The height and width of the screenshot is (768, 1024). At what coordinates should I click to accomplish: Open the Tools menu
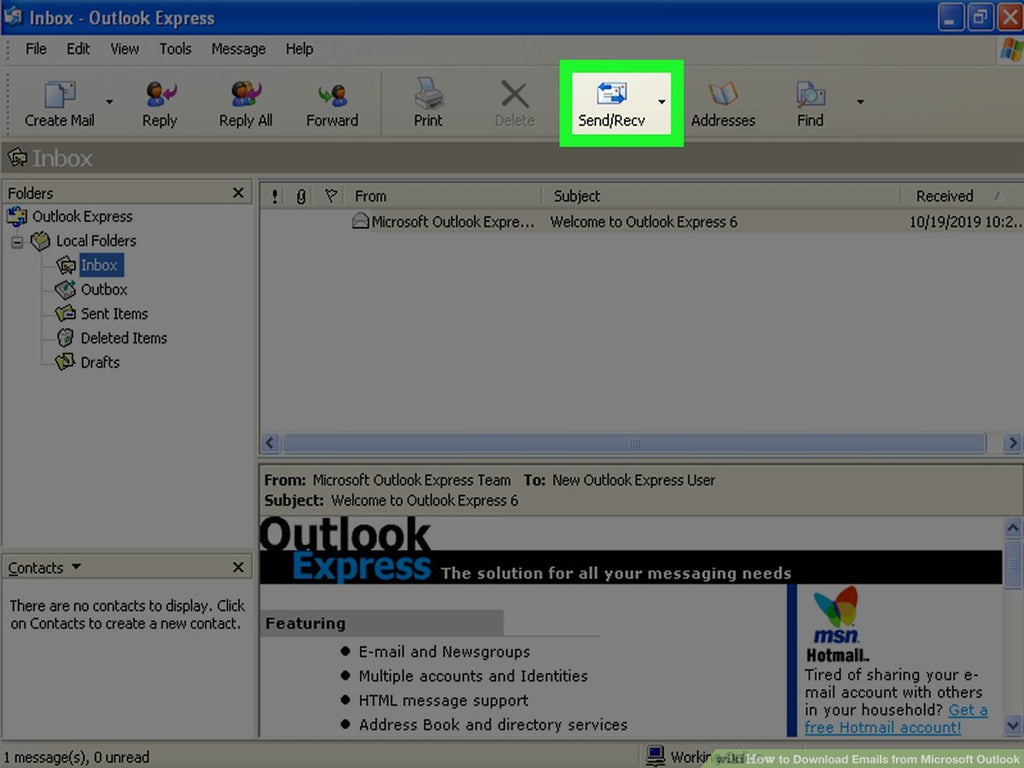175,48
